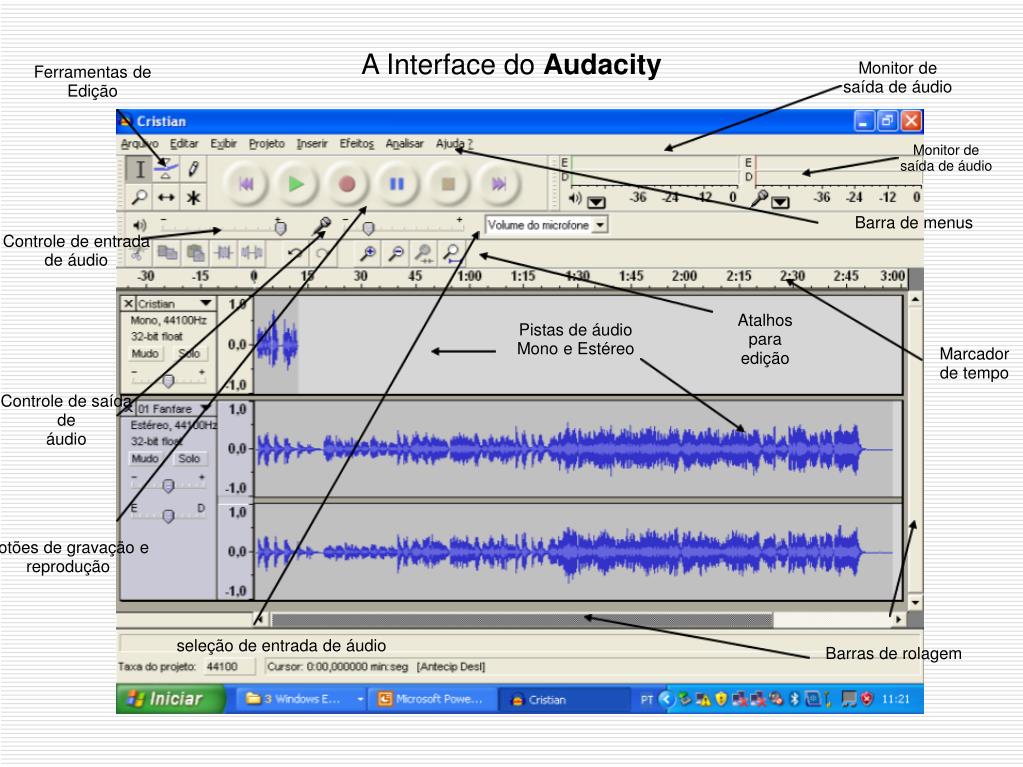Open the Analisar menu
The image size is (1023, 767).
pyautogui.click(x=405, y=143)
